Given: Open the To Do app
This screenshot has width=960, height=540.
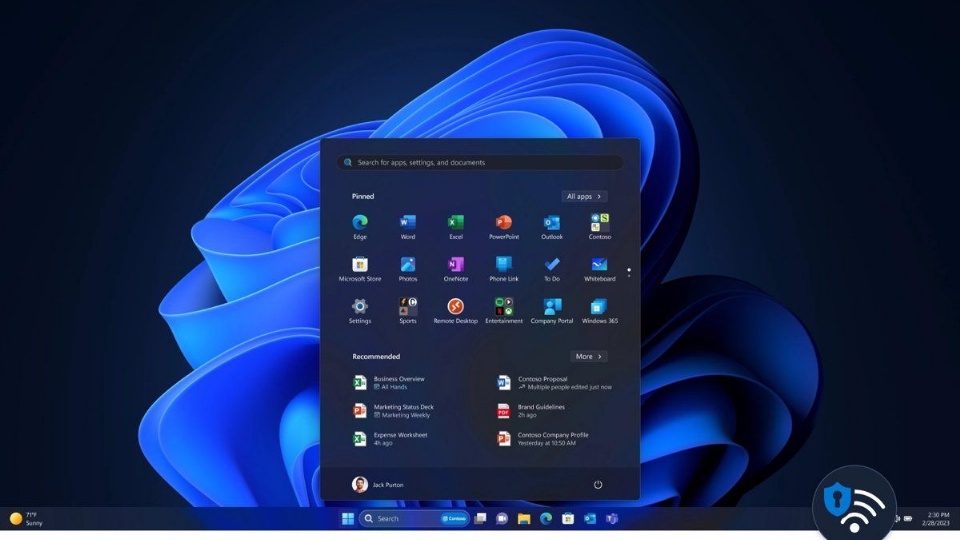Looking at the screenshot, I should 552,269.
